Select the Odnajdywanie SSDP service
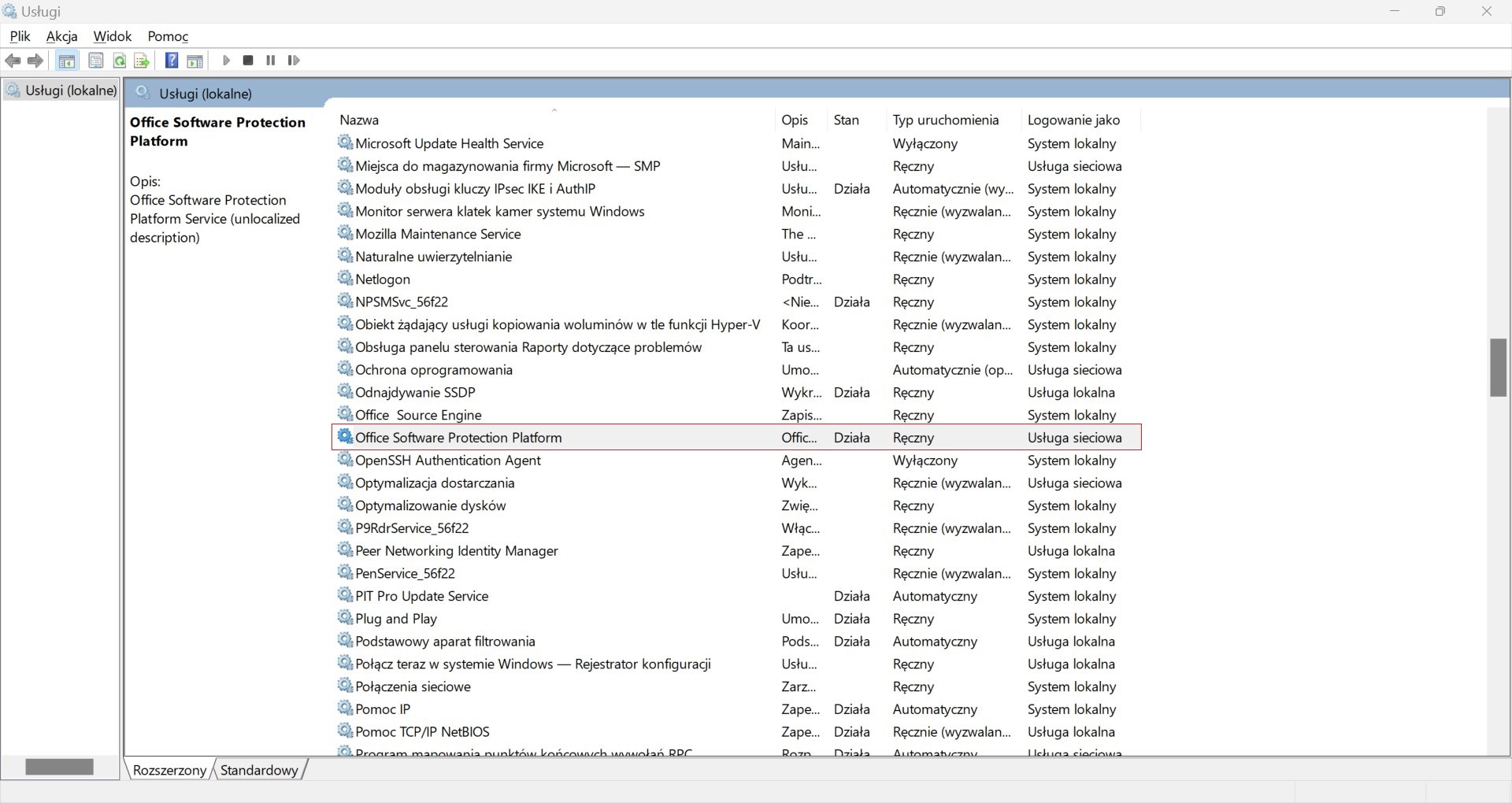This screenshot has width=1512, height=803. click(736, 392)
